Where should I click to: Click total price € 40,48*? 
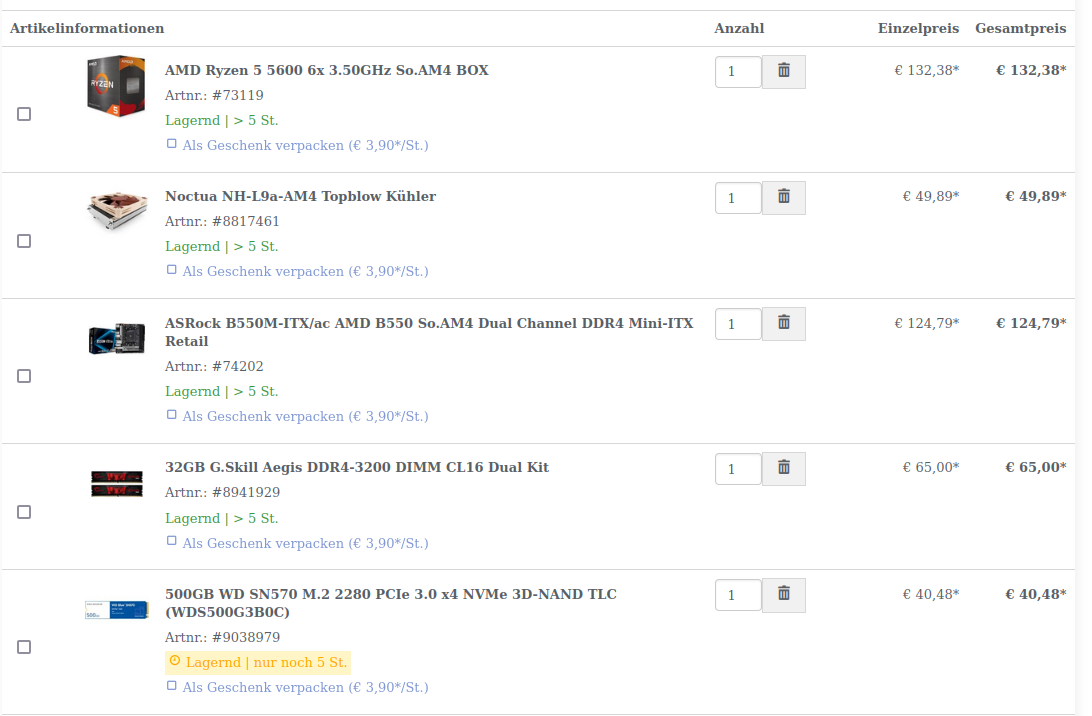tap(1036, 594)
